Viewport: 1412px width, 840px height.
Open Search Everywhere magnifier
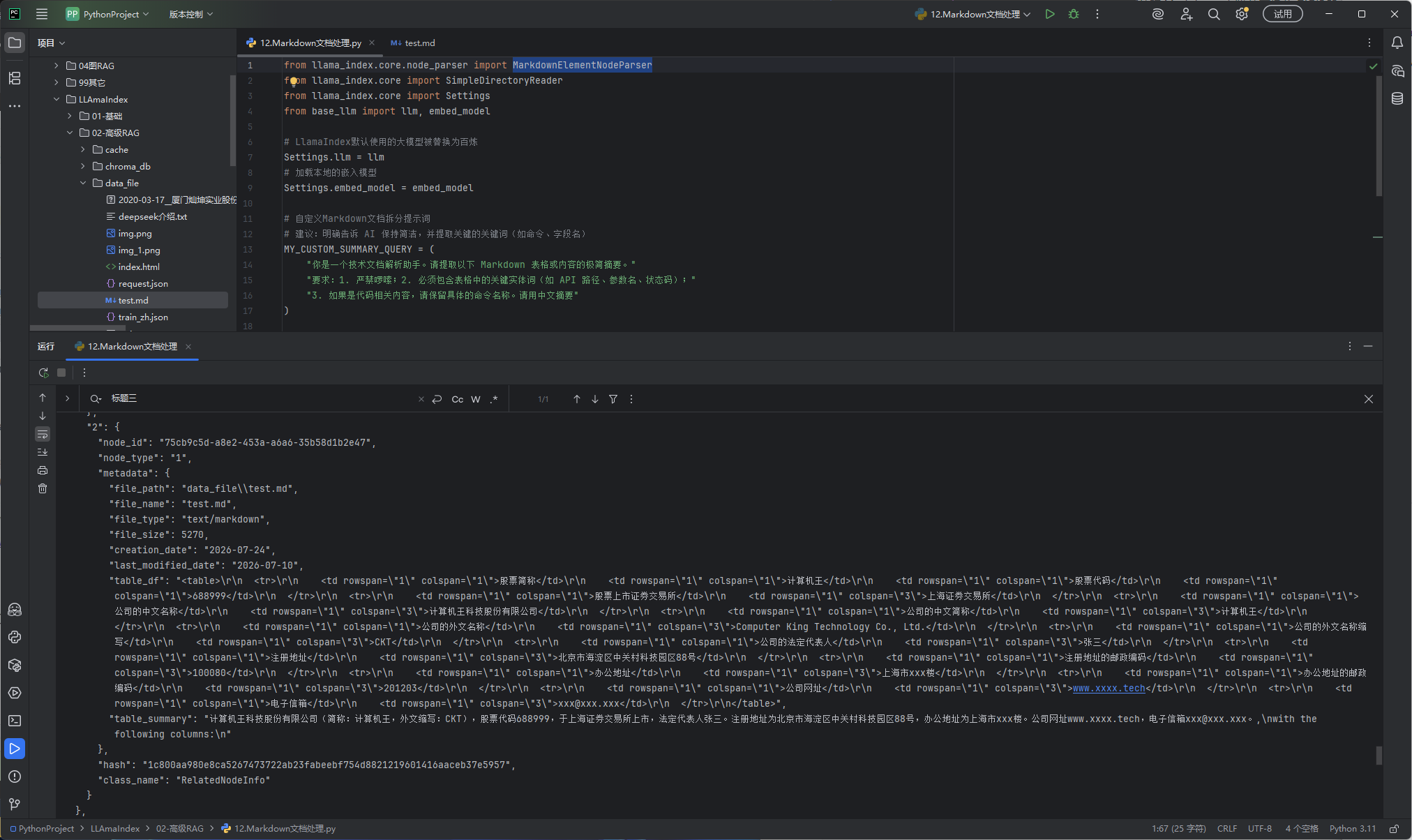coord(1214,14)
